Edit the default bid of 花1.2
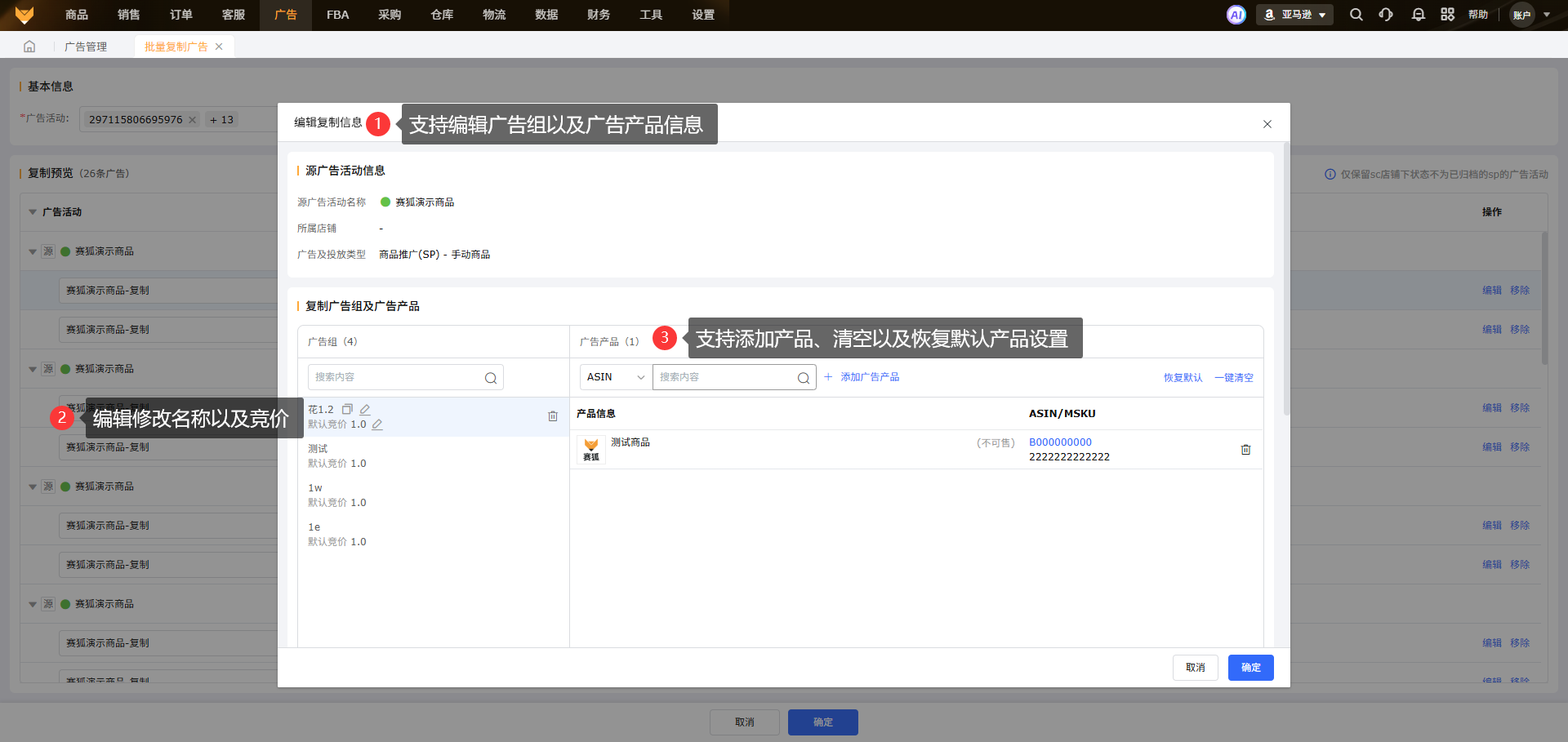 coord(377,424)
